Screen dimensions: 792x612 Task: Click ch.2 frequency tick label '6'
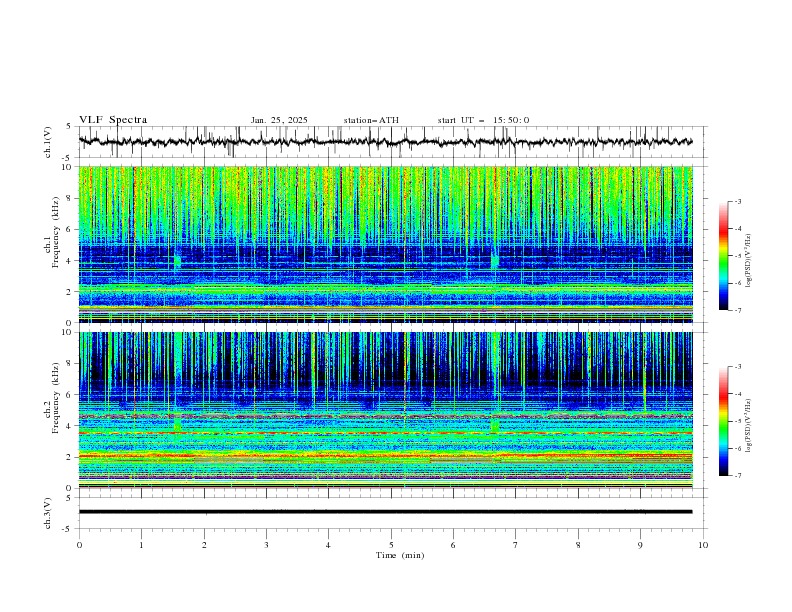coord(70,395)
